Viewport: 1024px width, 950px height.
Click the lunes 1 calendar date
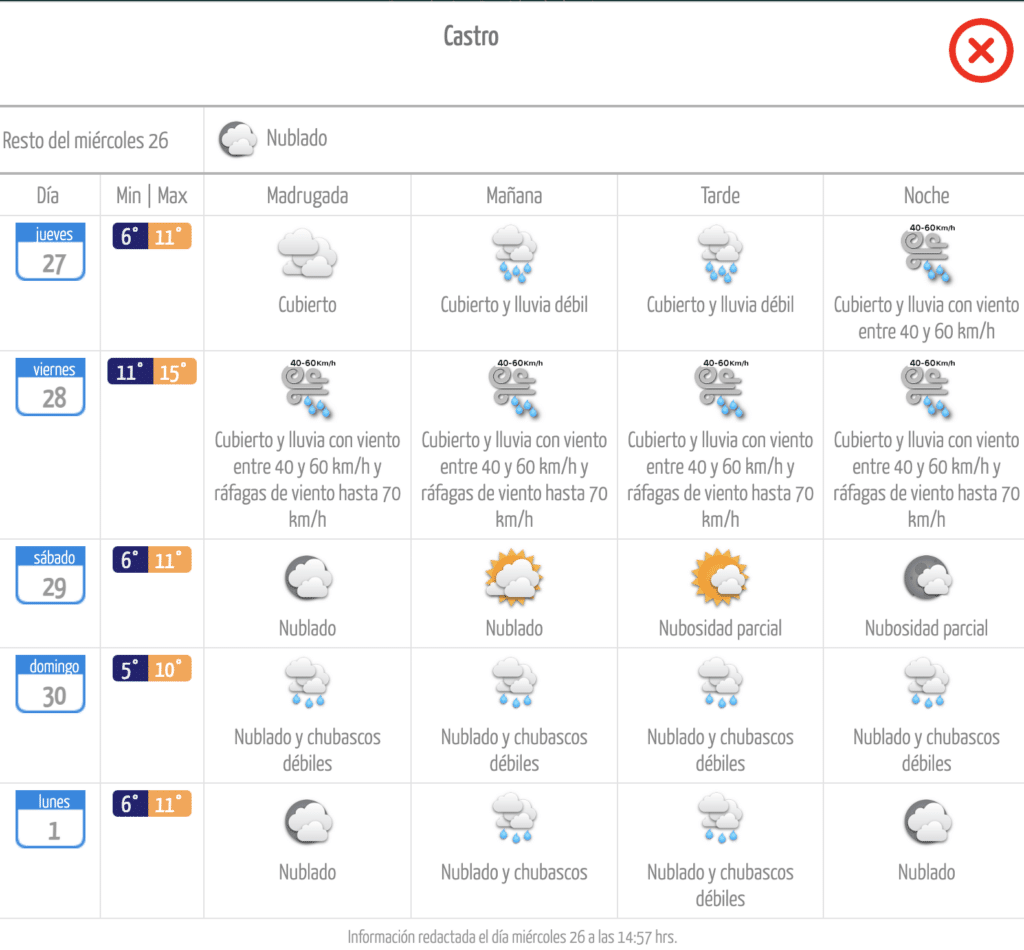coord(51,819)
